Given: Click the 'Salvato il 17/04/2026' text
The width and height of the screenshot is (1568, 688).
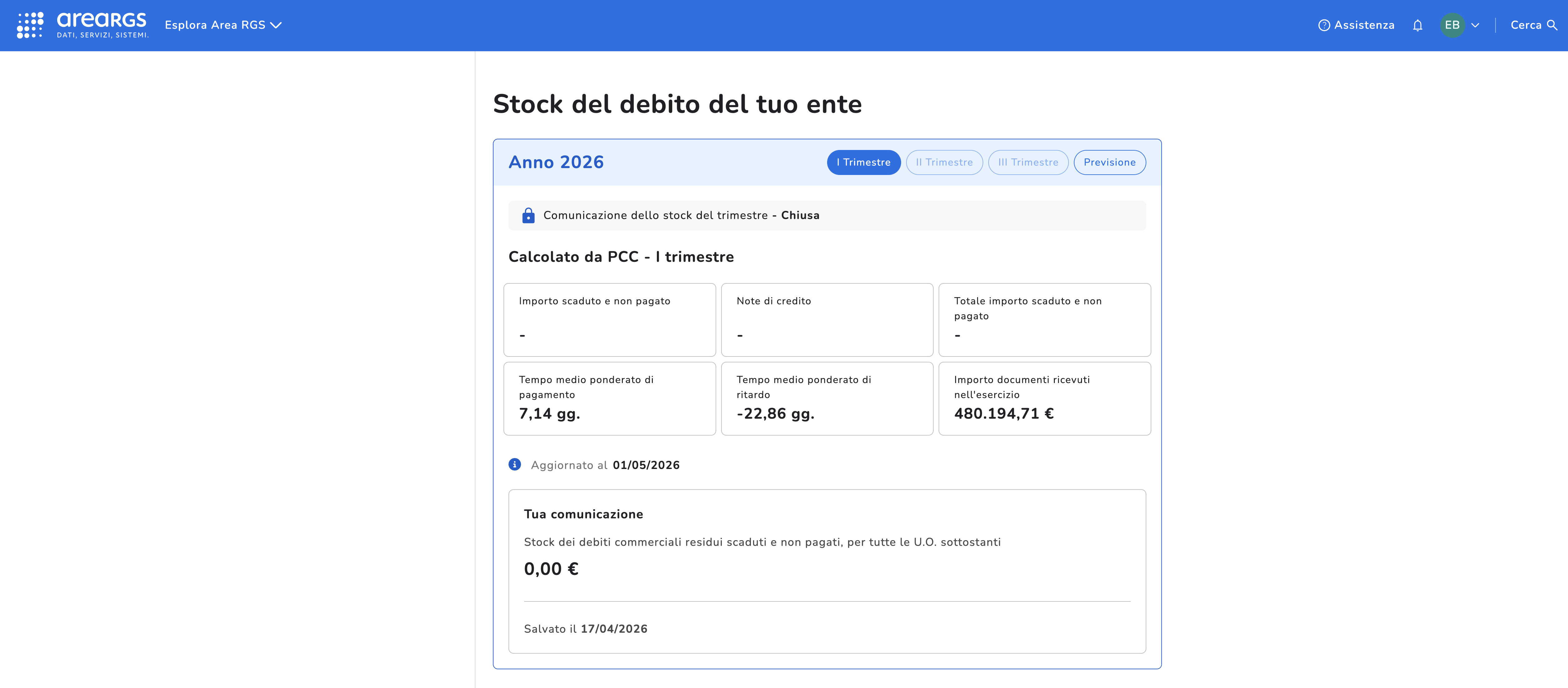Looking at the screenshot, I should [x=586, y=629].
